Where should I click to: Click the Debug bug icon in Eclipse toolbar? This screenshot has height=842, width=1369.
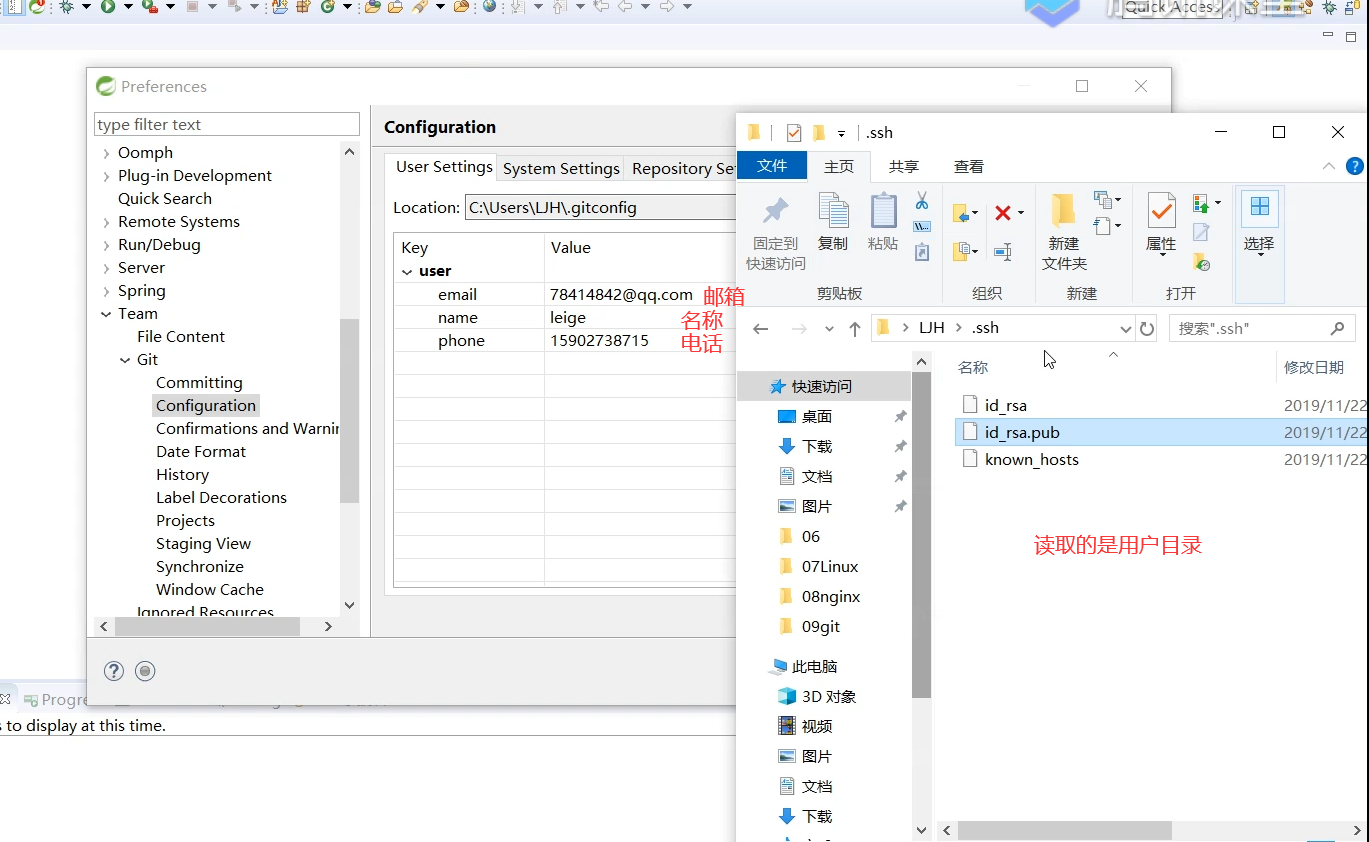tap(66, 6)
